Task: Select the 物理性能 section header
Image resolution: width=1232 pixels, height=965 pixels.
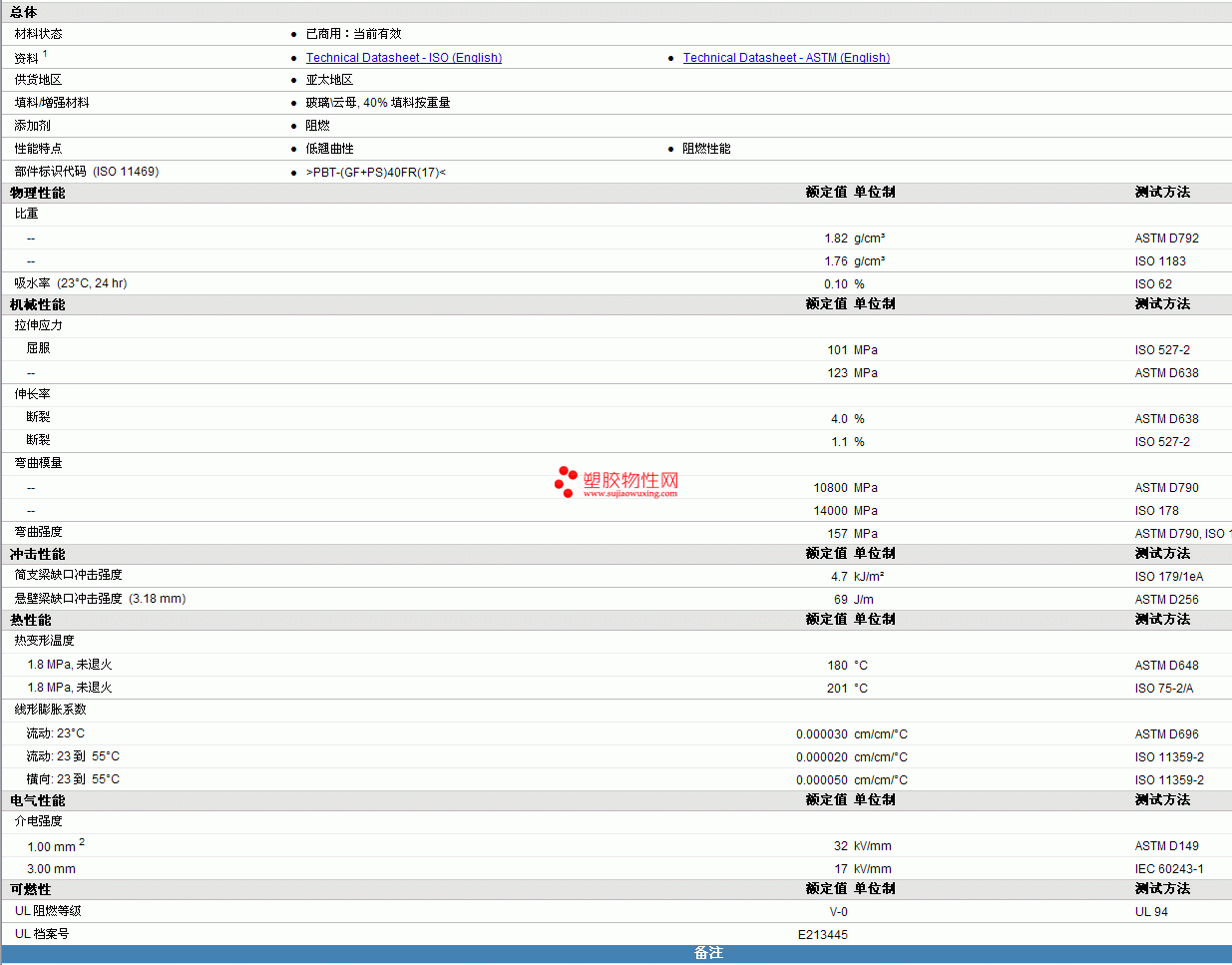Action: 38,193
